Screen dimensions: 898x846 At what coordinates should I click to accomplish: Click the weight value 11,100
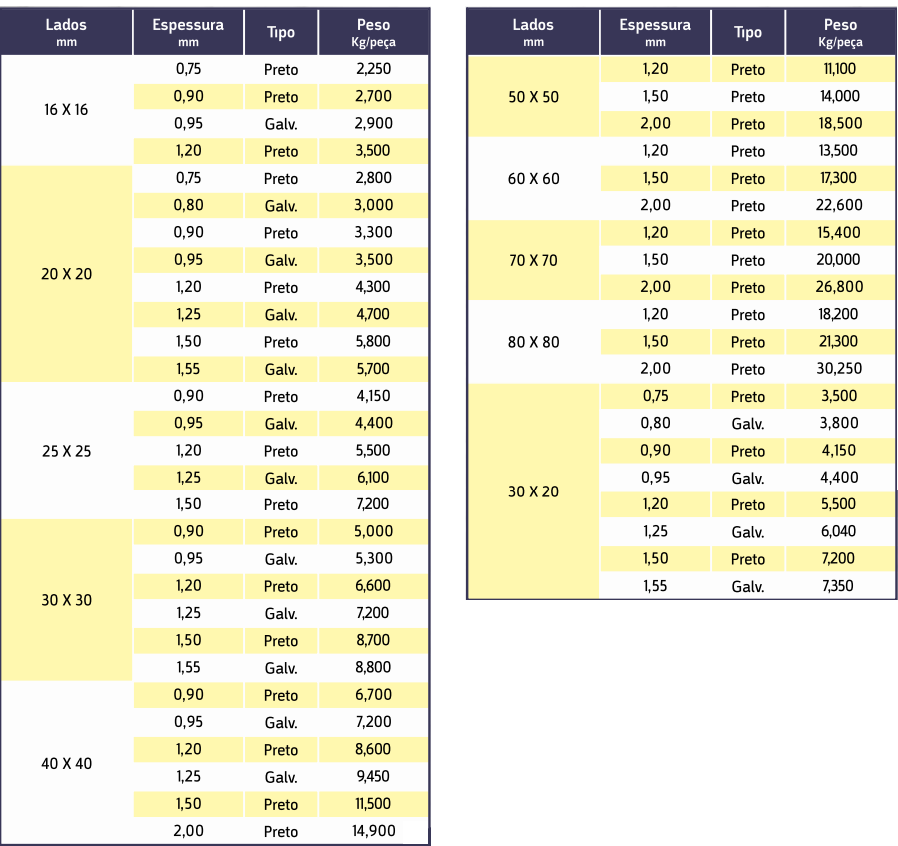840,70
